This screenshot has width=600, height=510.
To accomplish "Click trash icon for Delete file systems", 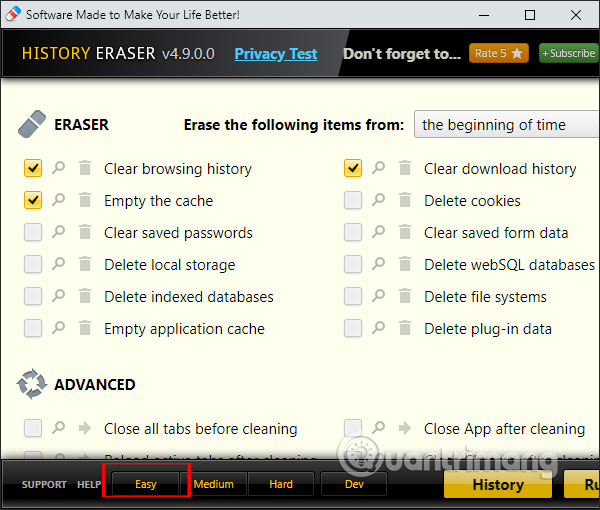I will click(x=405, y=296).
